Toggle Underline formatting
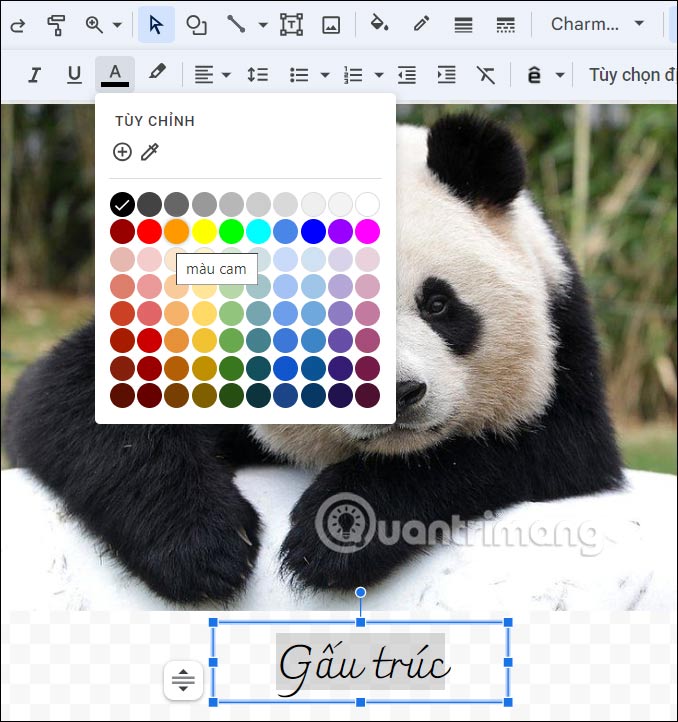The height and width of the screenshot is (722, 678). 74,75
